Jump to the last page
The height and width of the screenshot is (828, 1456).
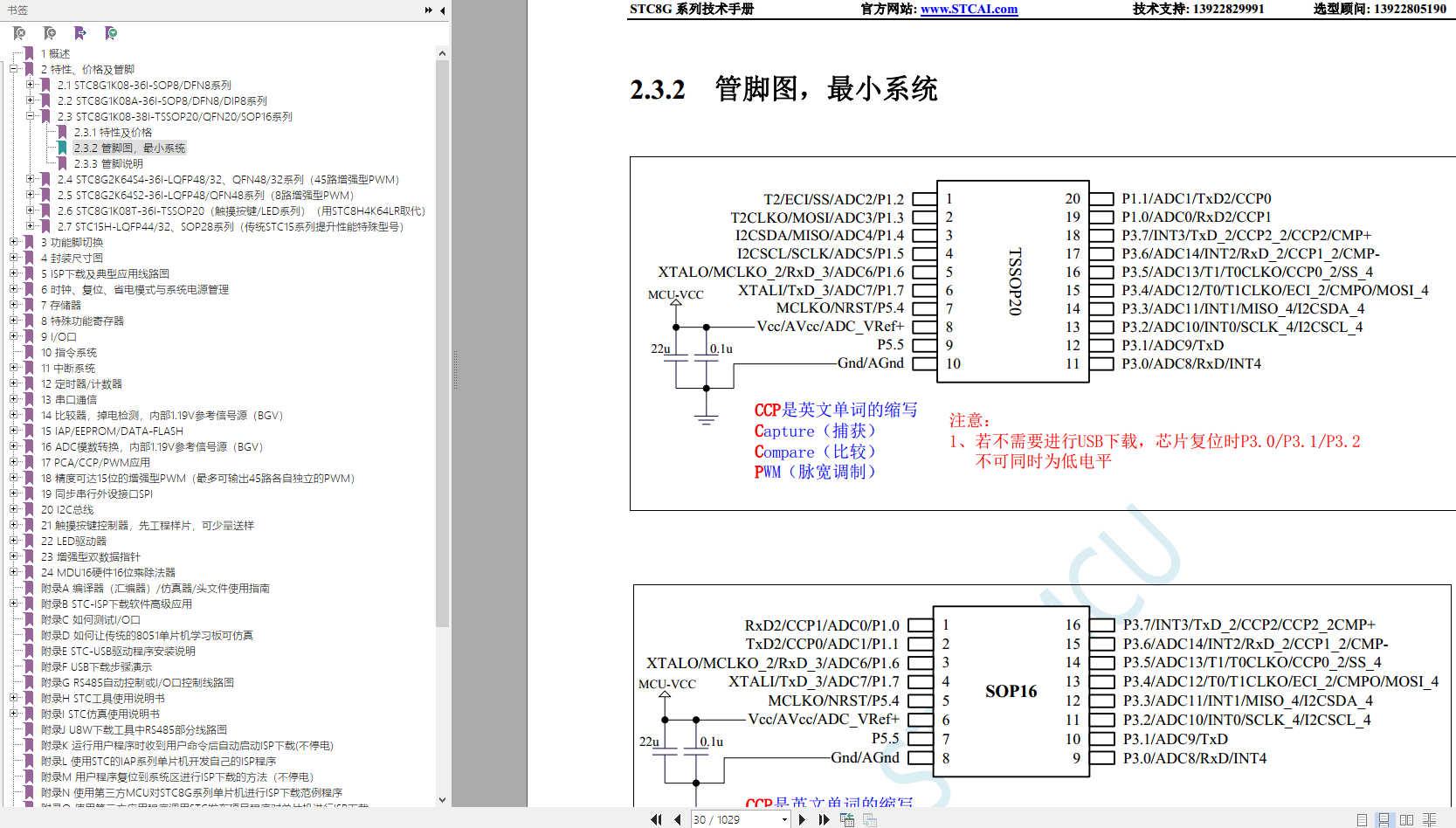point(823,819)
